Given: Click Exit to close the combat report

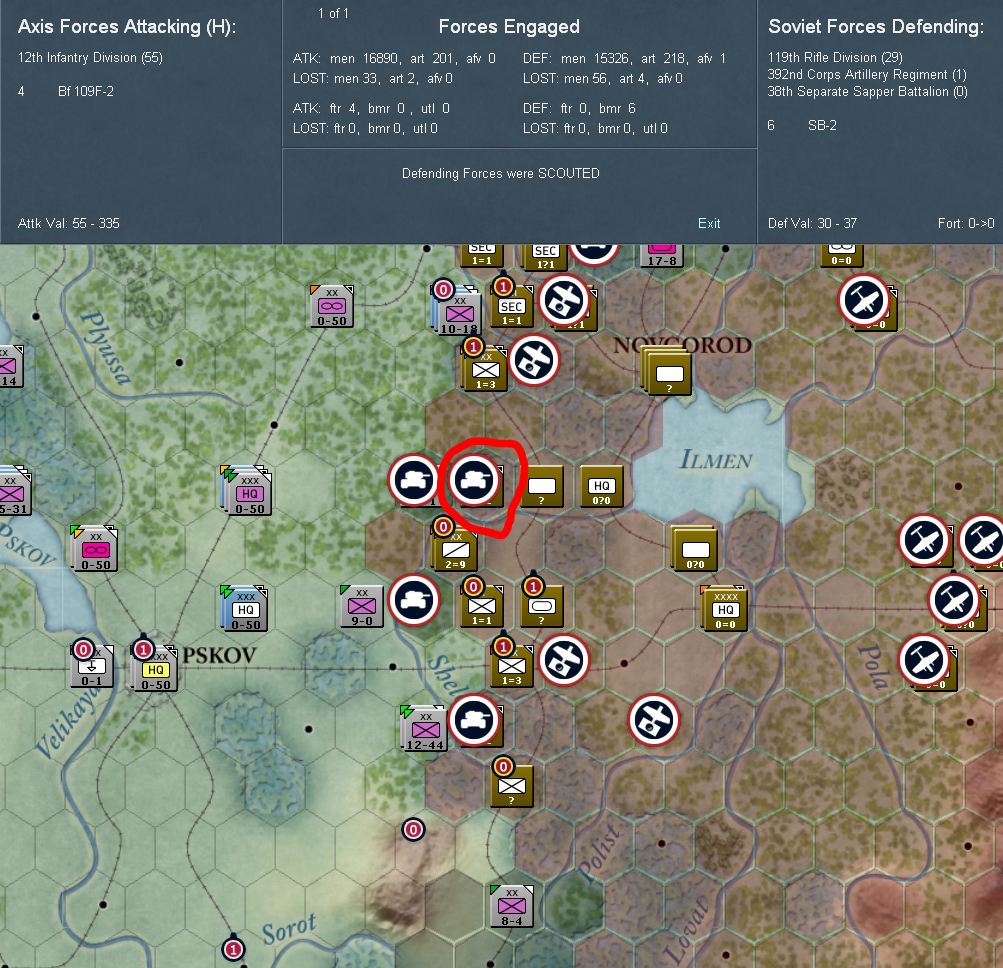Looking at the screenshot, I should [x=709, y=223].
